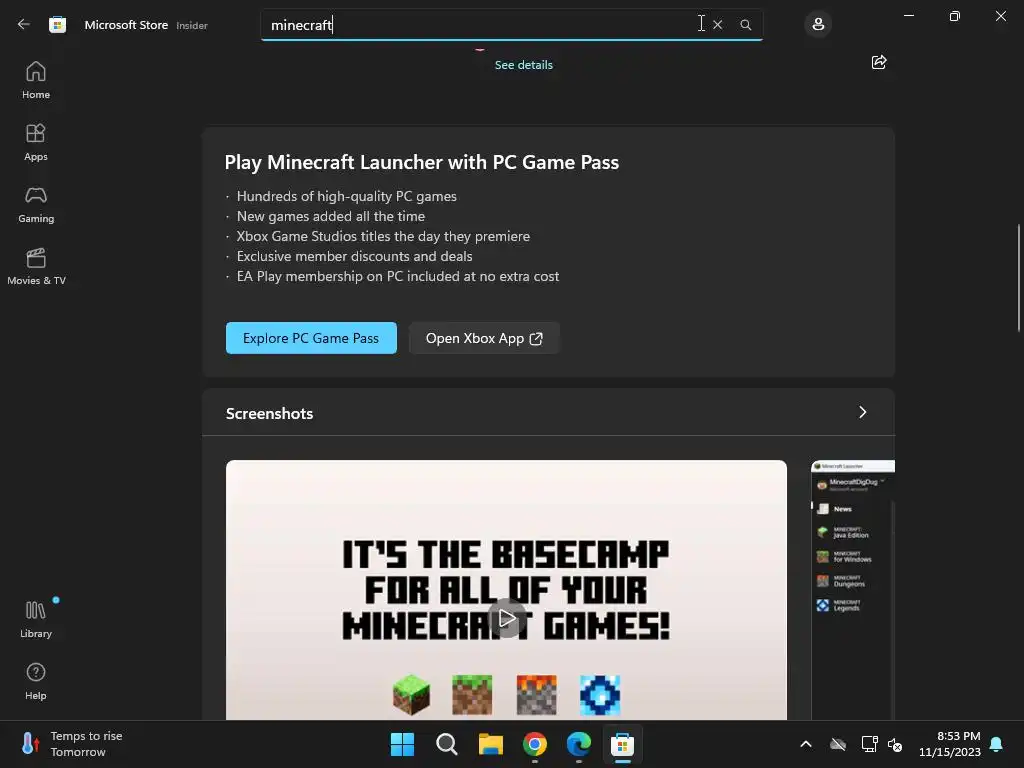Viewport: 1024px width, 768px height.
Task: Click the network display tray icon
Action: click(x=869, y=744)
